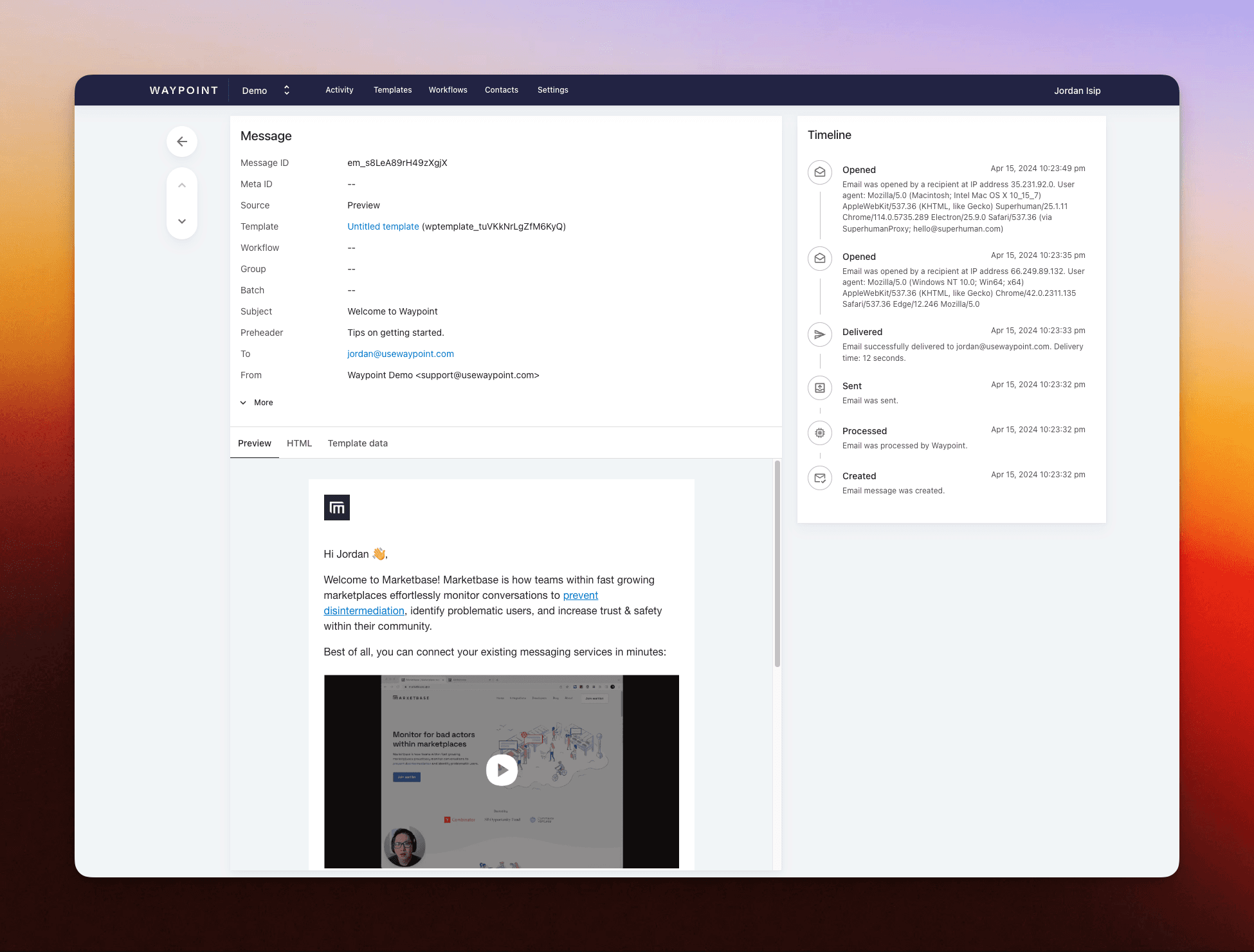Screen dimensions: 1254x952
Task: Click the jordan@usewaypoint.com recipient link
Action: 401,354
